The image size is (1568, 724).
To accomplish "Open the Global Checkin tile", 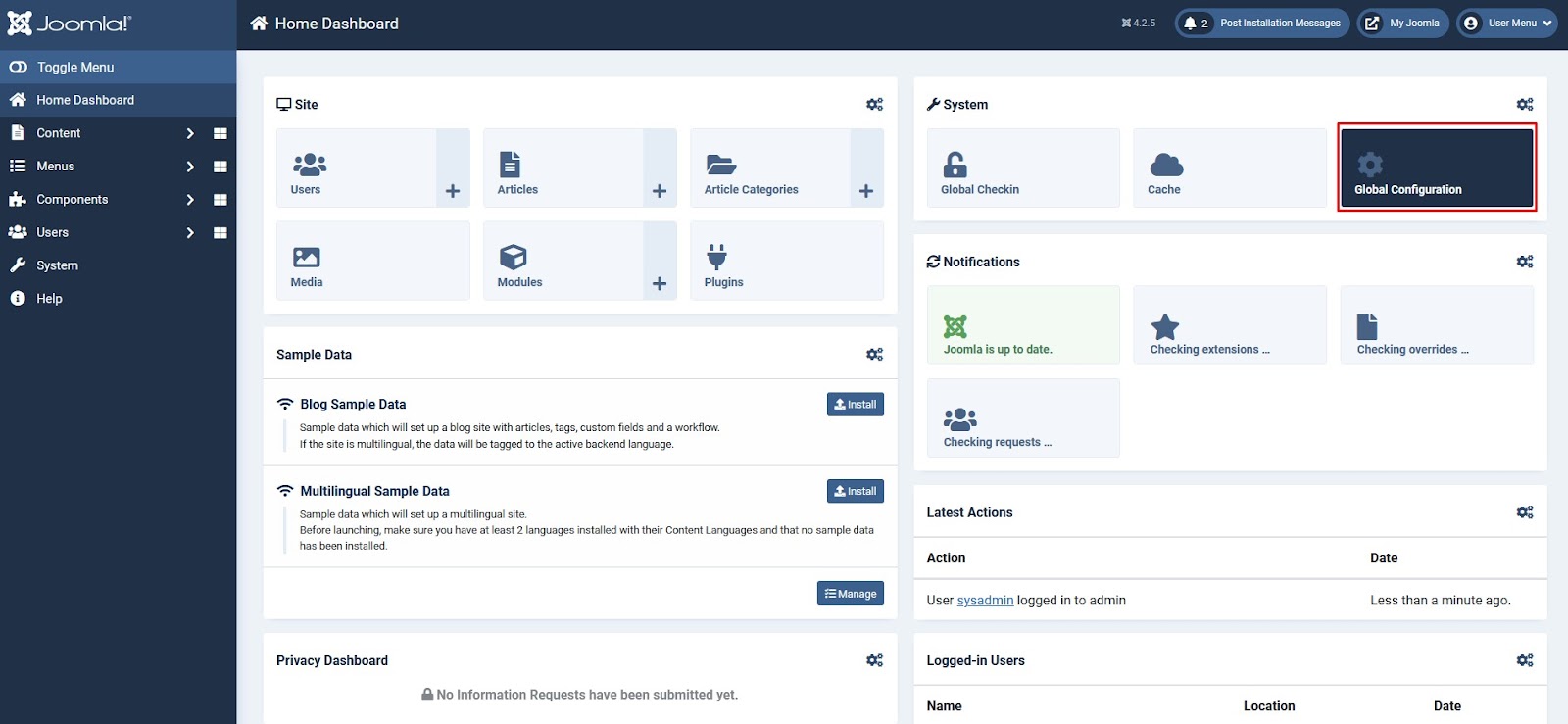I will [1023, 168].
